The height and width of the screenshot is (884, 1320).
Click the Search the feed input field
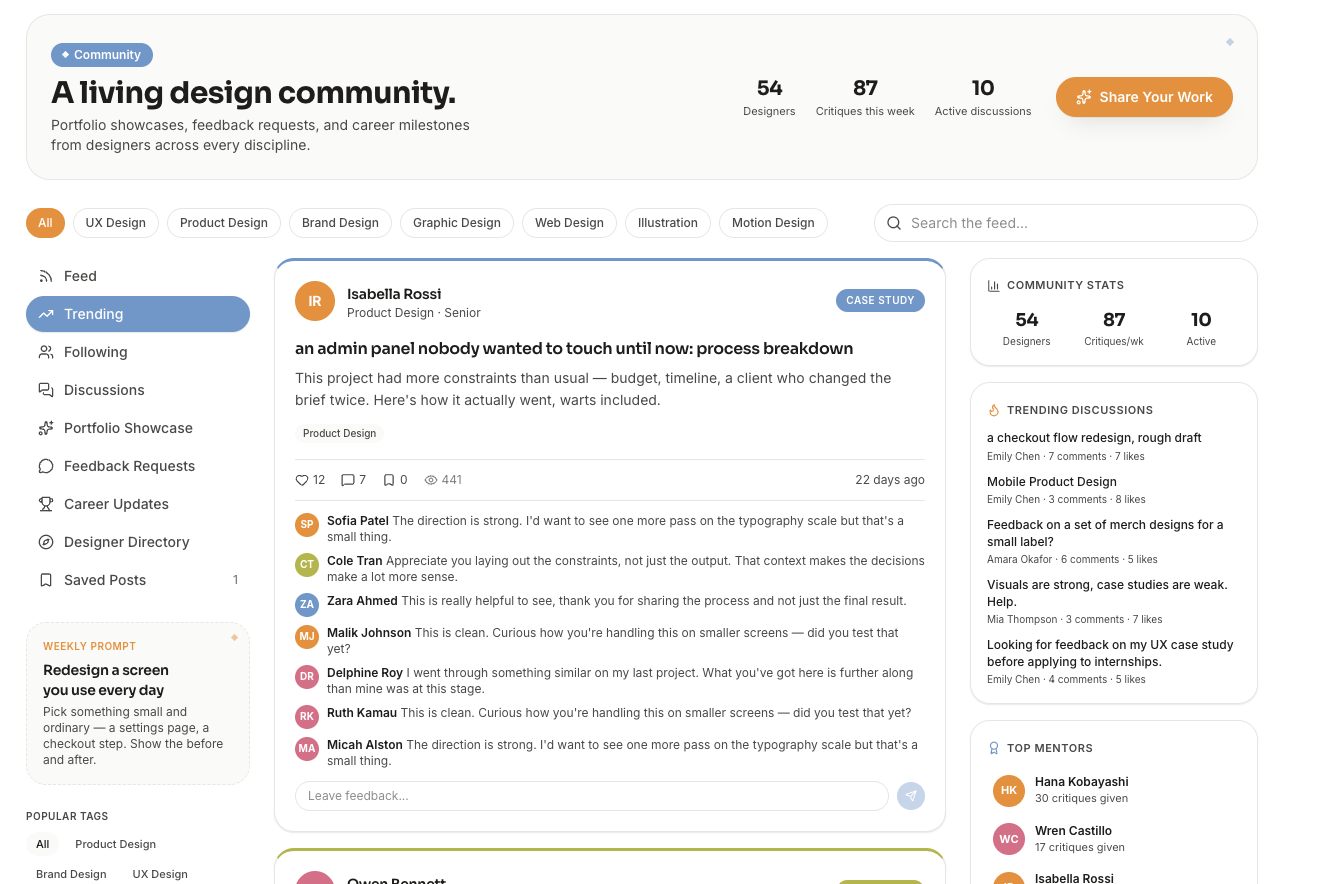click(1066, 223)
